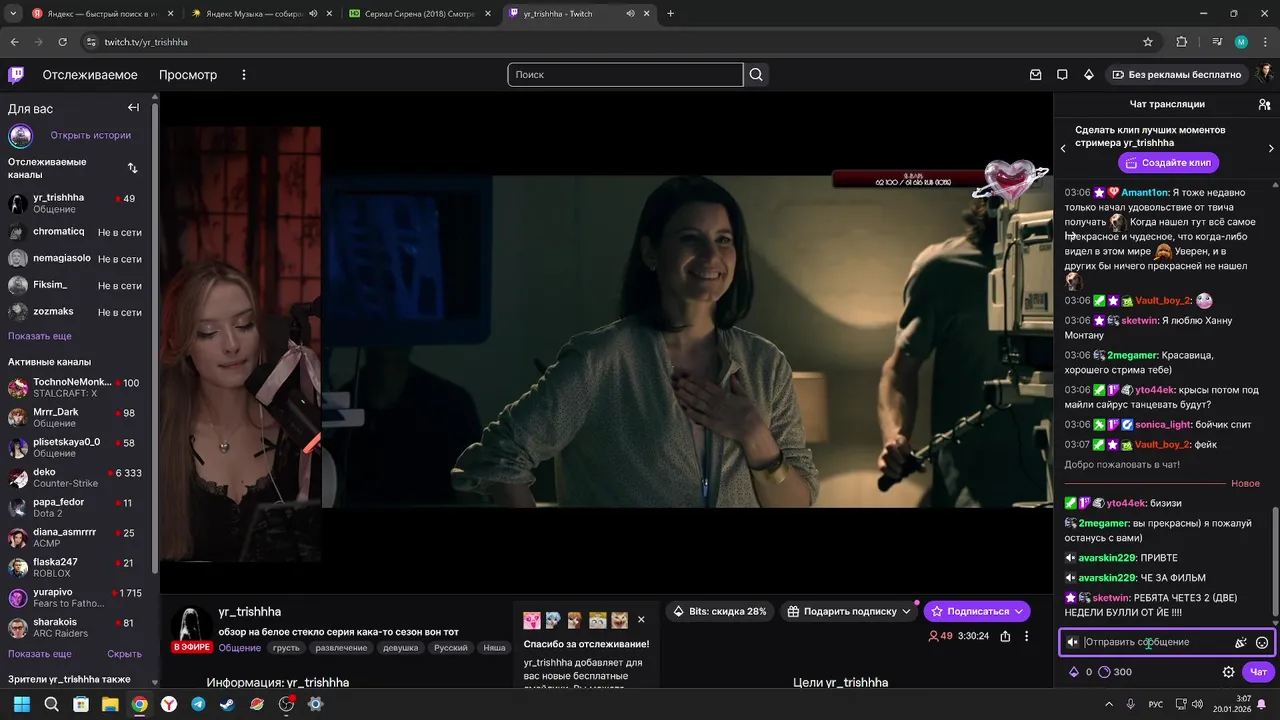The image size is (1280, 720).
Task: Open a new browser tab
Action: pos(670,14)
